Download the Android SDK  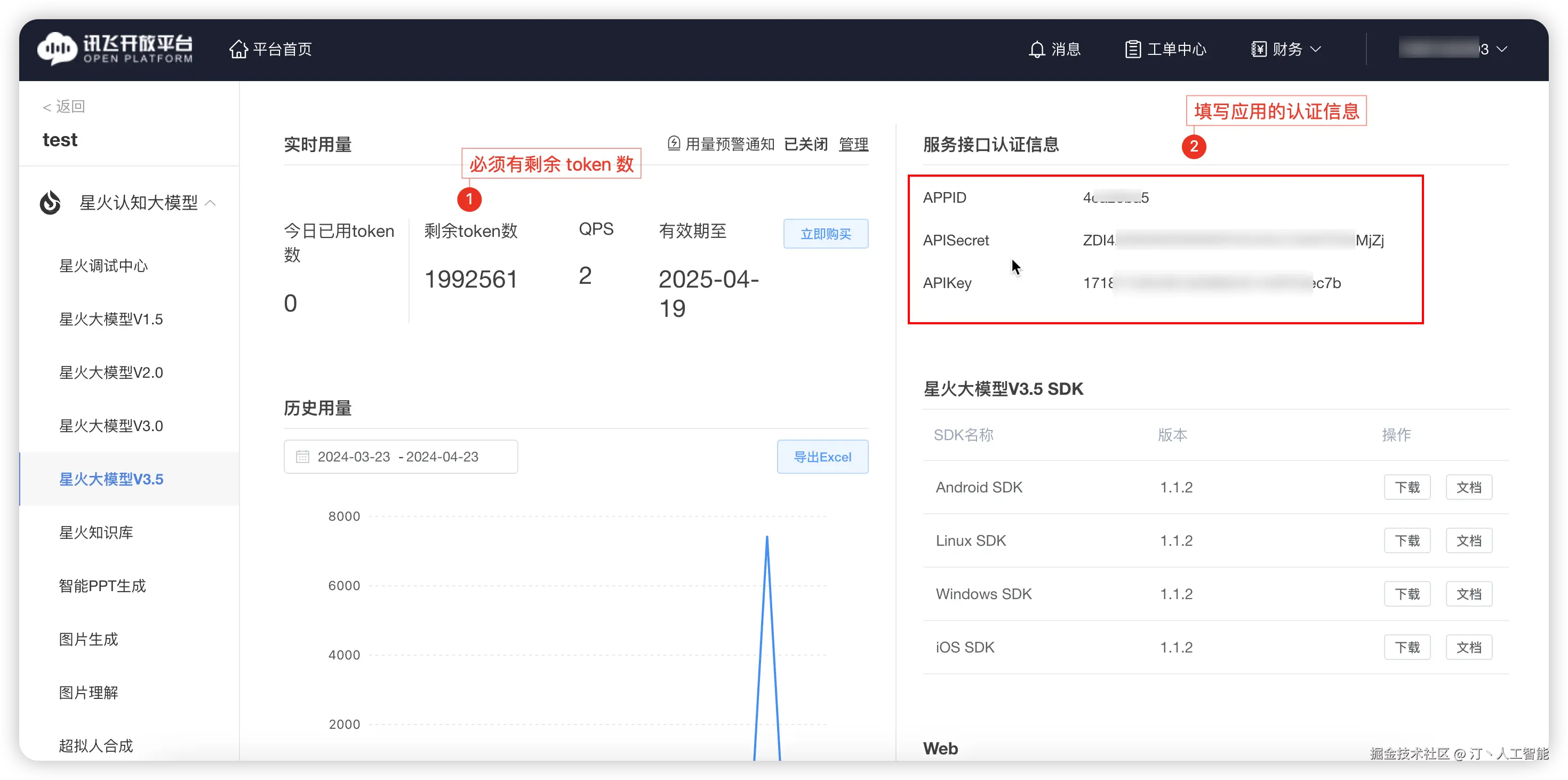[x=1407, y=487]
